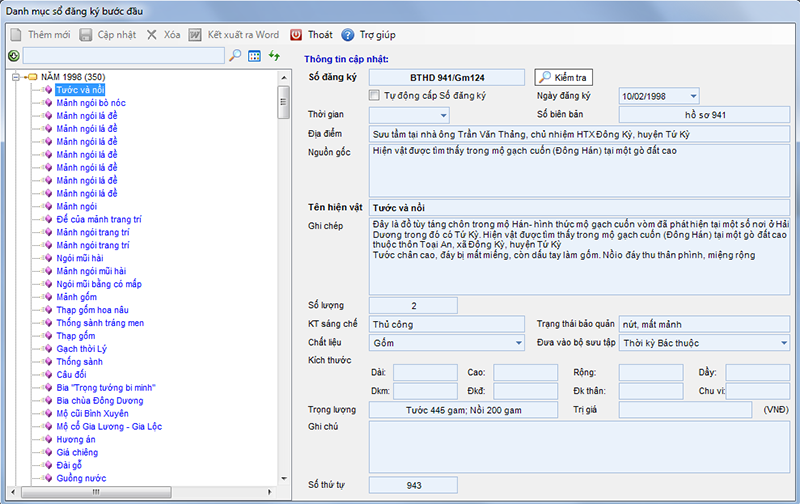The height and width of the screenshot is (504, 800).
Task: Click the folder icon of NĂM 1998
Action: (33, 77)
